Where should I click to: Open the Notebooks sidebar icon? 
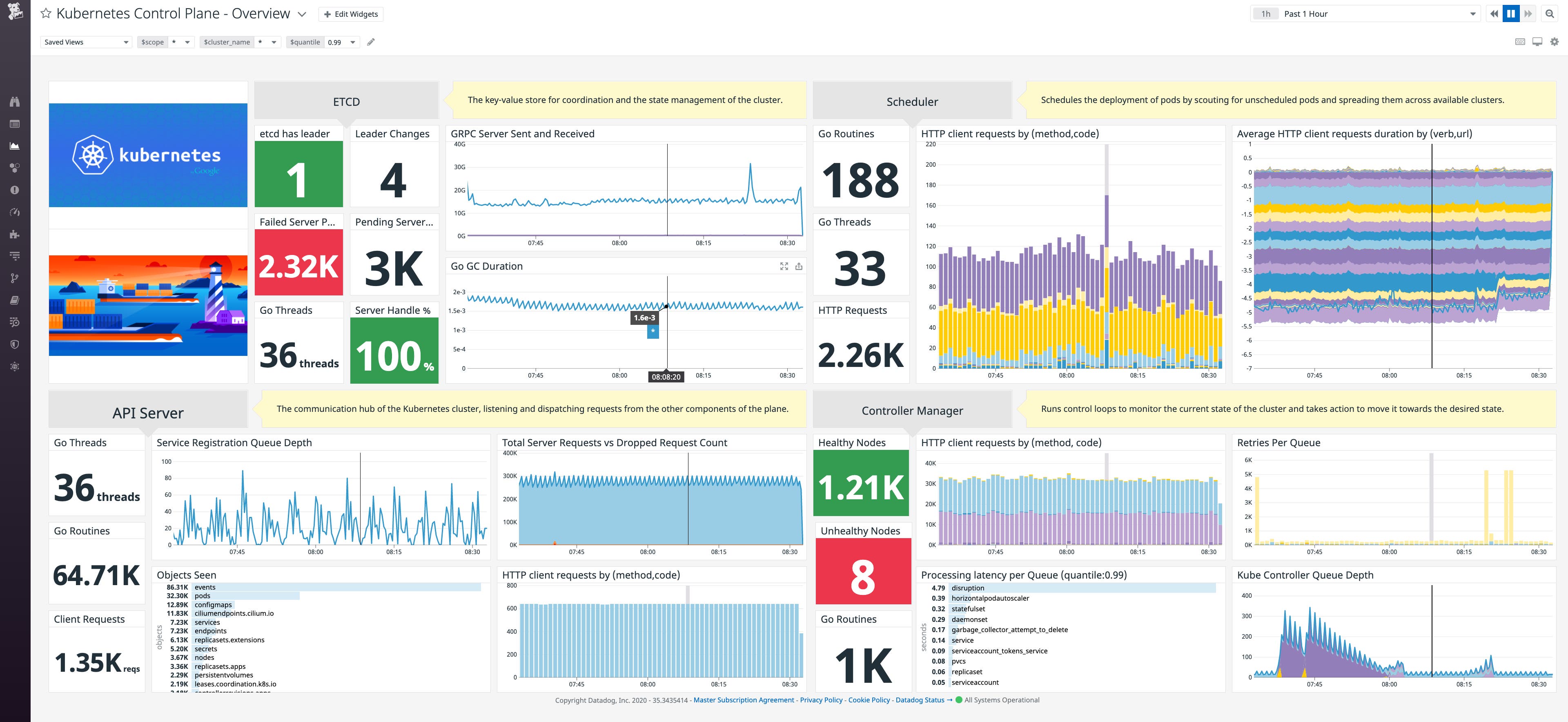pyautogui.click(x=15, y=300)
